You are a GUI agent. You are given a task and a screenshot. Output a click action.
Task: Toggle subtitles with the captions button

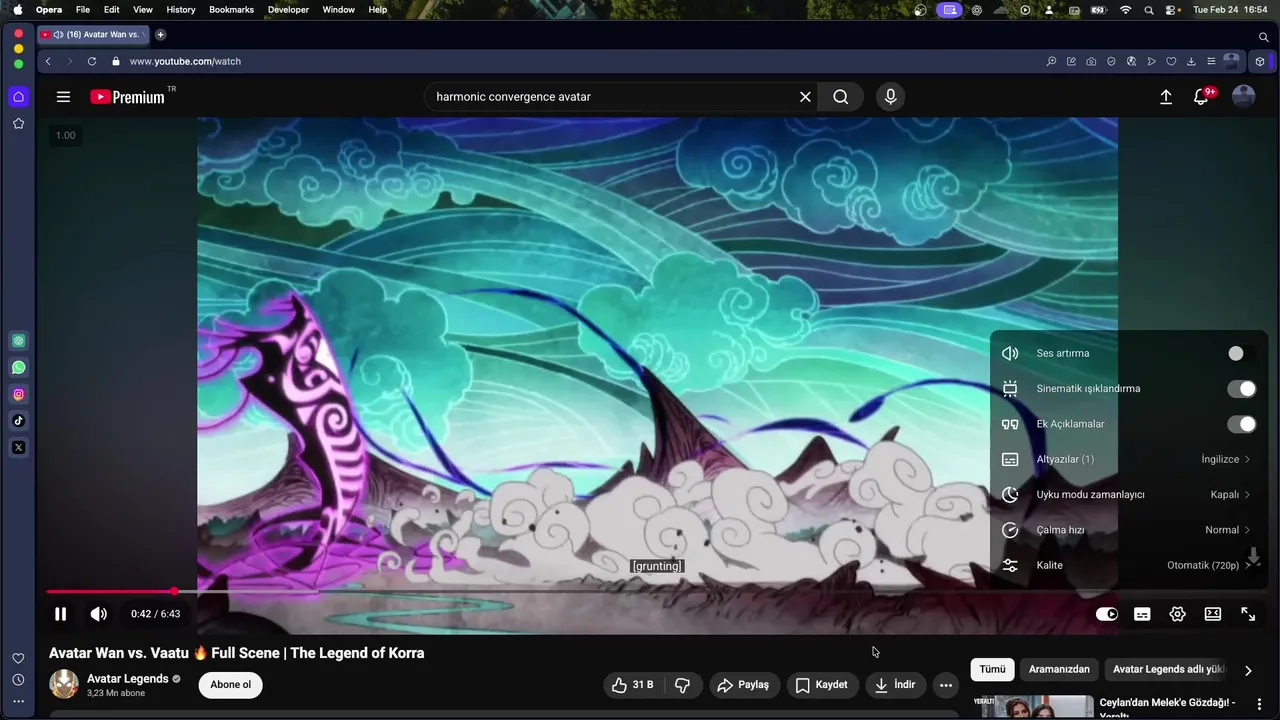1142,614
